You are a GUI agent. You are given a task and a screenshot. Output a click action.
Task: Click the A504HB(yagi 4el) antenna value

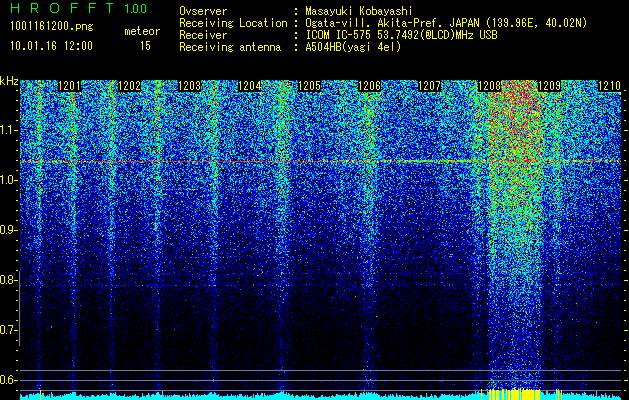tap(353, 47)
